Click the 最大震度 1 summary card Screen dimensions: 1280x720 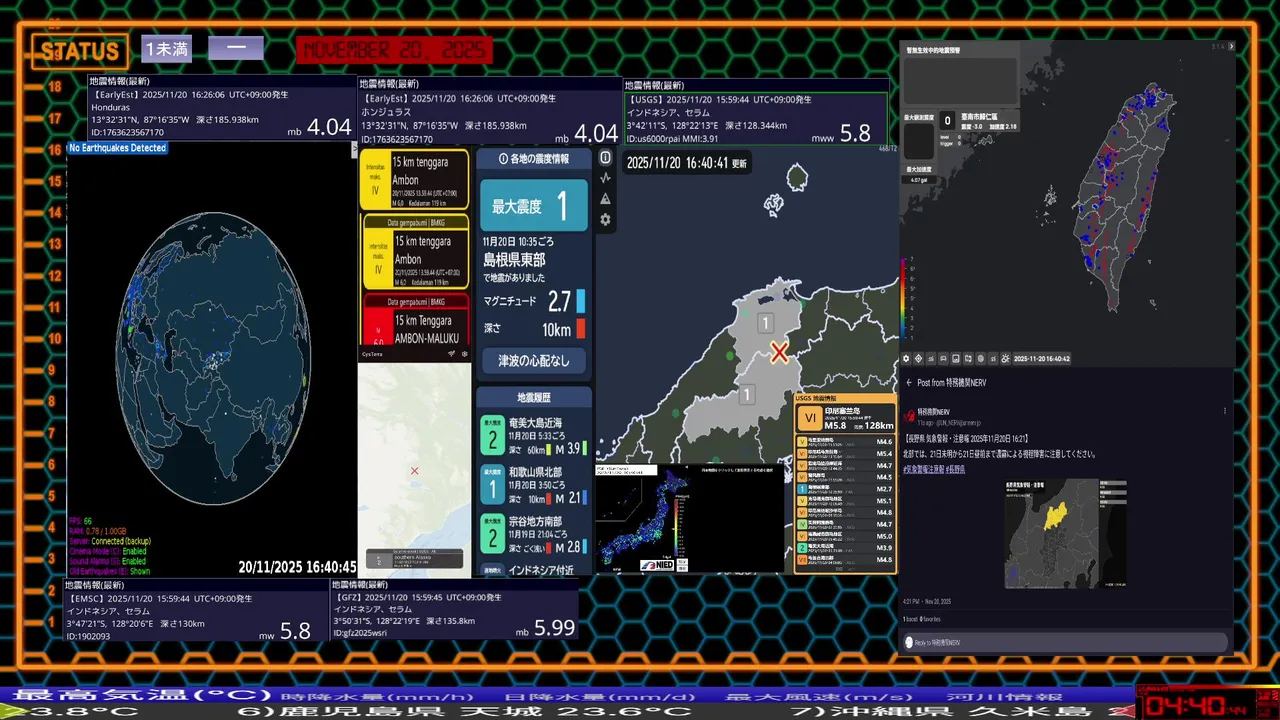[533, 206]
